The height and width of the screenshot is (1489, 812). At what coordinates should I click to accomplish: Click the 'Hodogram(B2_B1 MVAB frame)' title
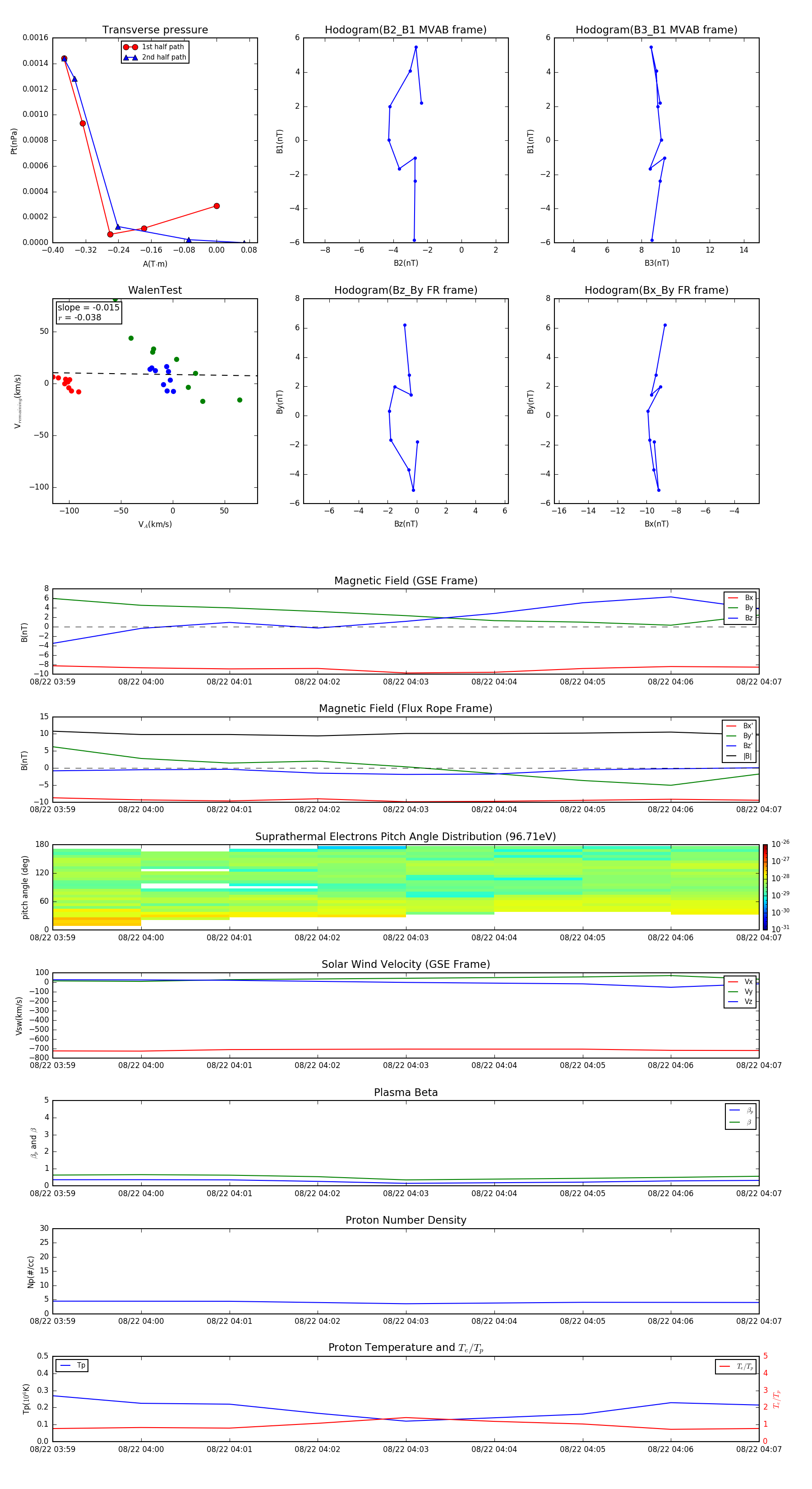coord(406,29)
